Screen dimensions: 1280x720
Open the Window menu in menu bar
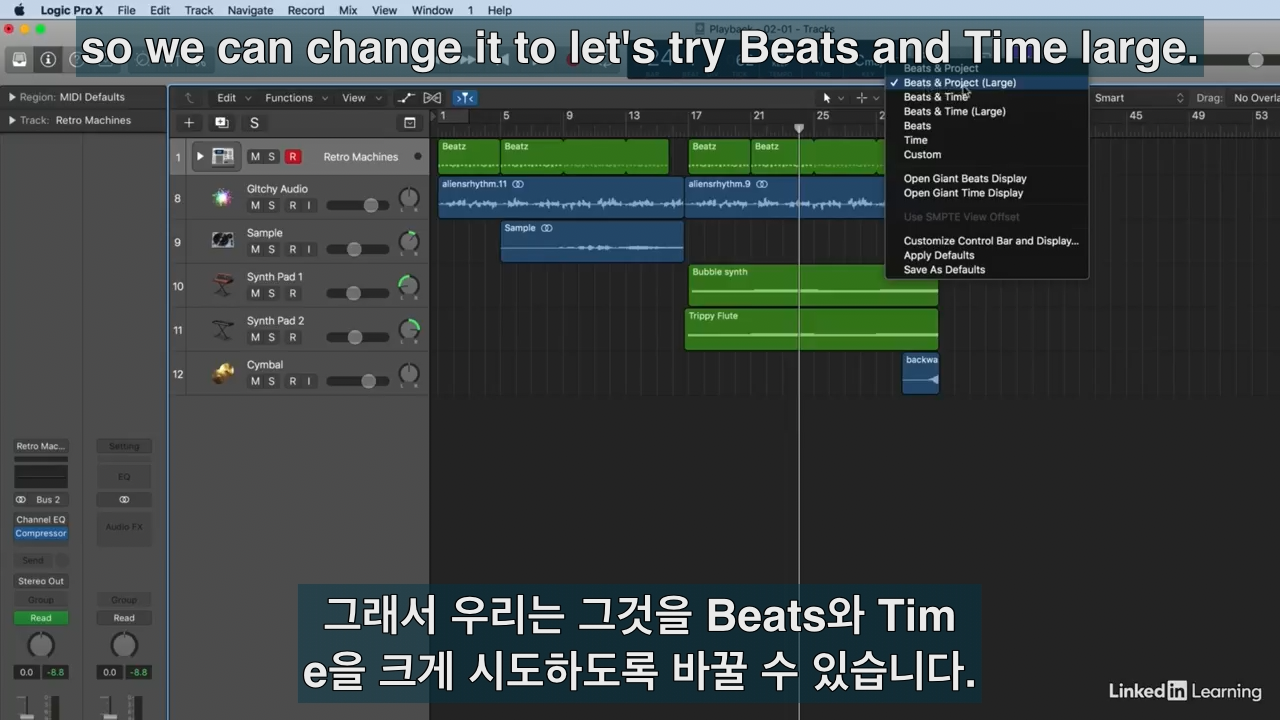(x=432, y=10)
